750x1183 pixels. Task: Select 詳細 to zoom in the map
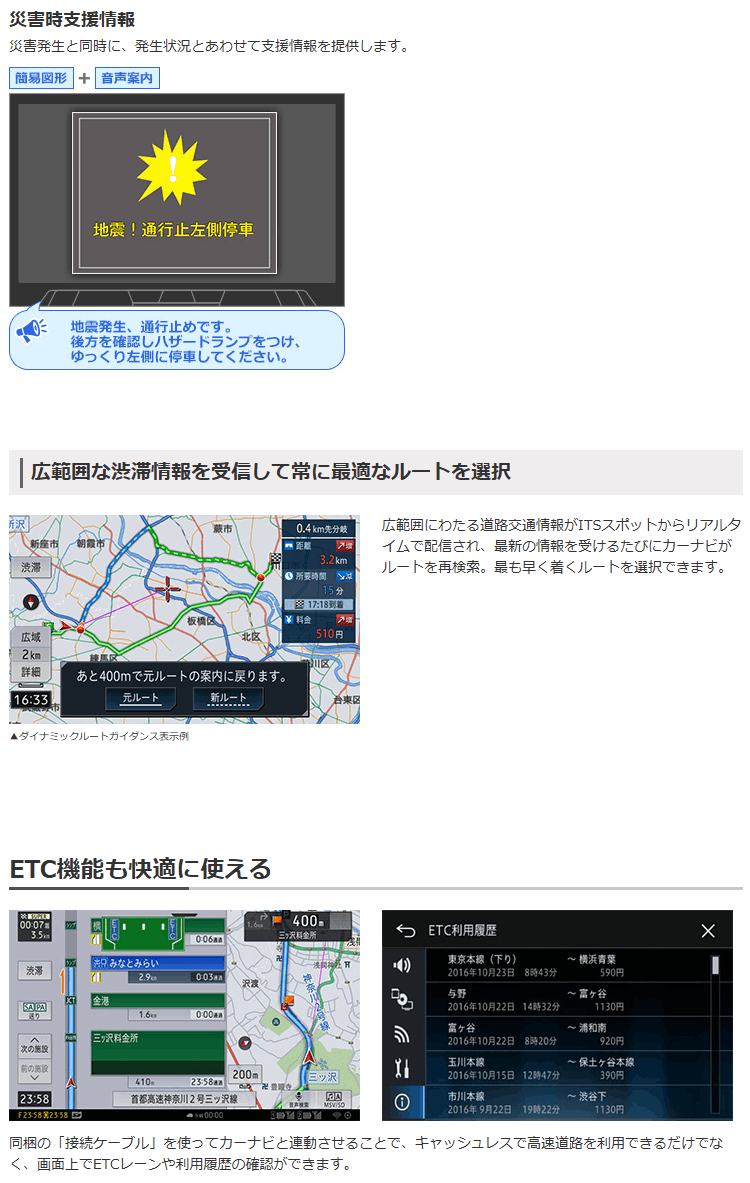click(x=31, y=672)
